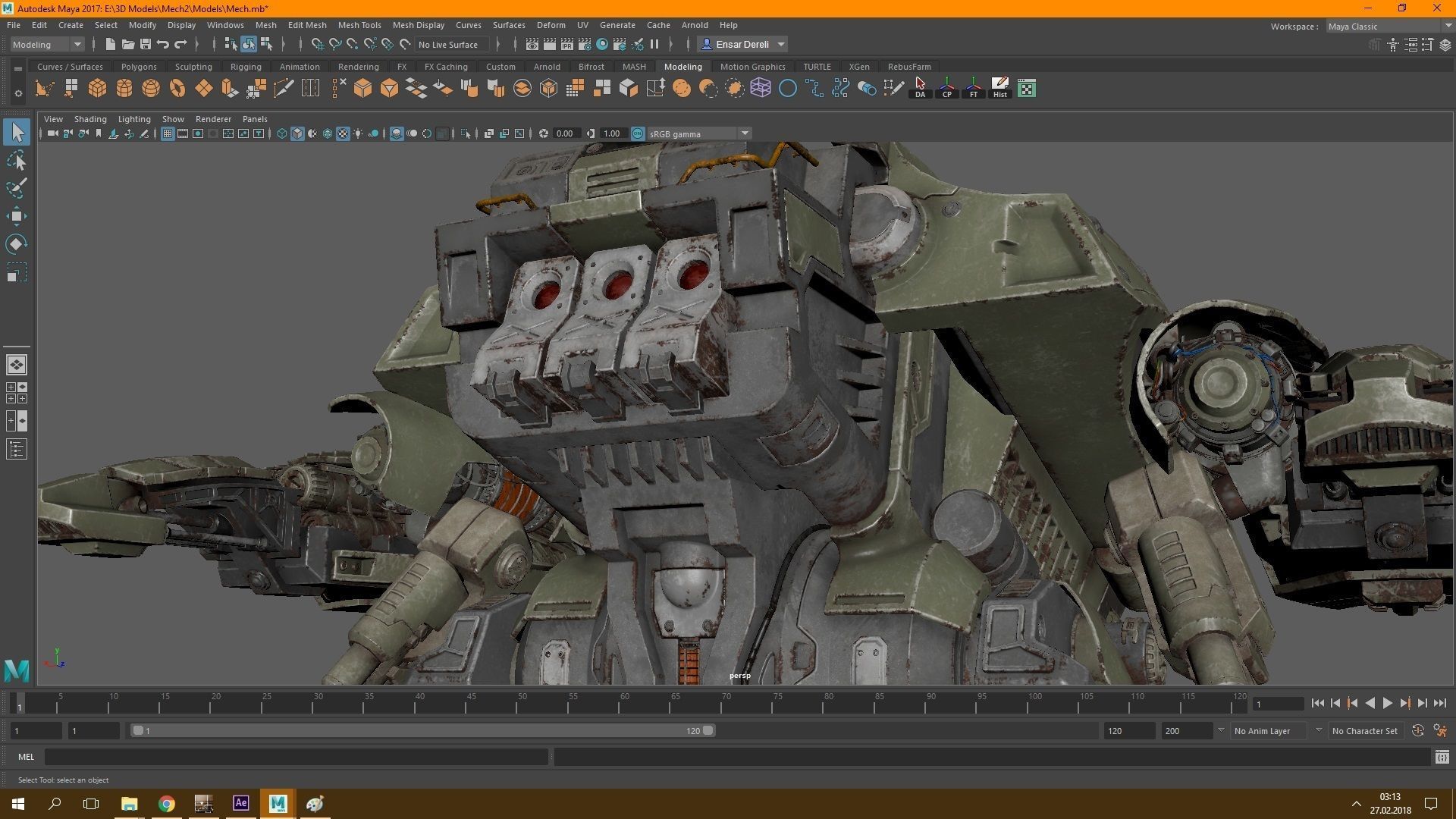
Task: Click the FT freeze transform shelf button
Action: click(x=973, y=89)
